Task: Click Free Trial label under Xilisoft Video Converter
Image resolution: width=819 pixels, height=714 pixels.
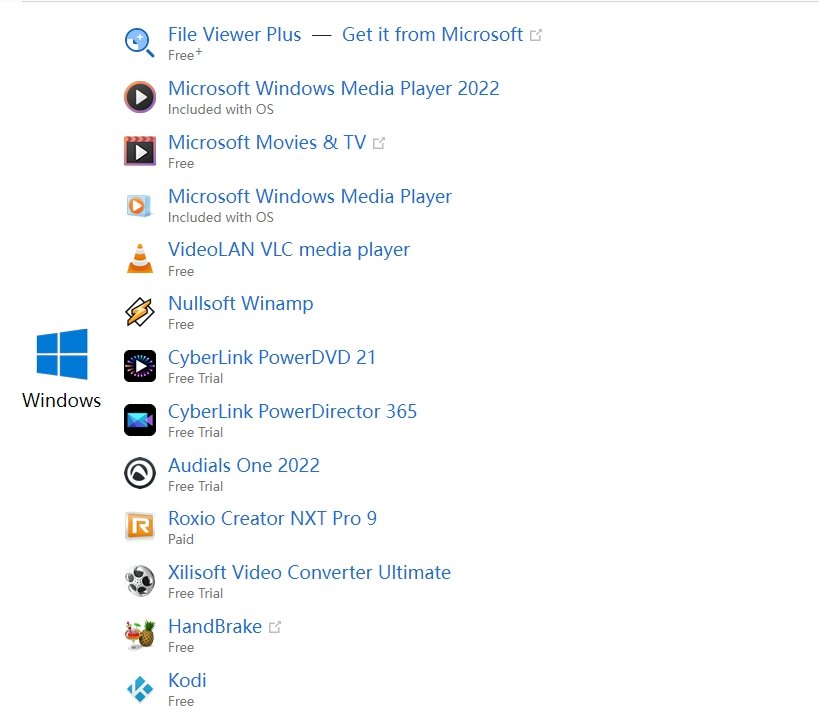Action: tap(195, 594)
